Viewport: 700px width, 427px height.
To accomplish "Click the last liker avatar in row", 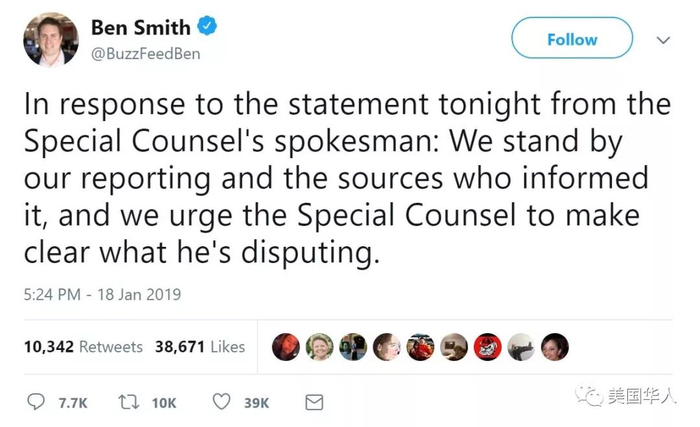I will pyautogui.click(x=555, y=347).
